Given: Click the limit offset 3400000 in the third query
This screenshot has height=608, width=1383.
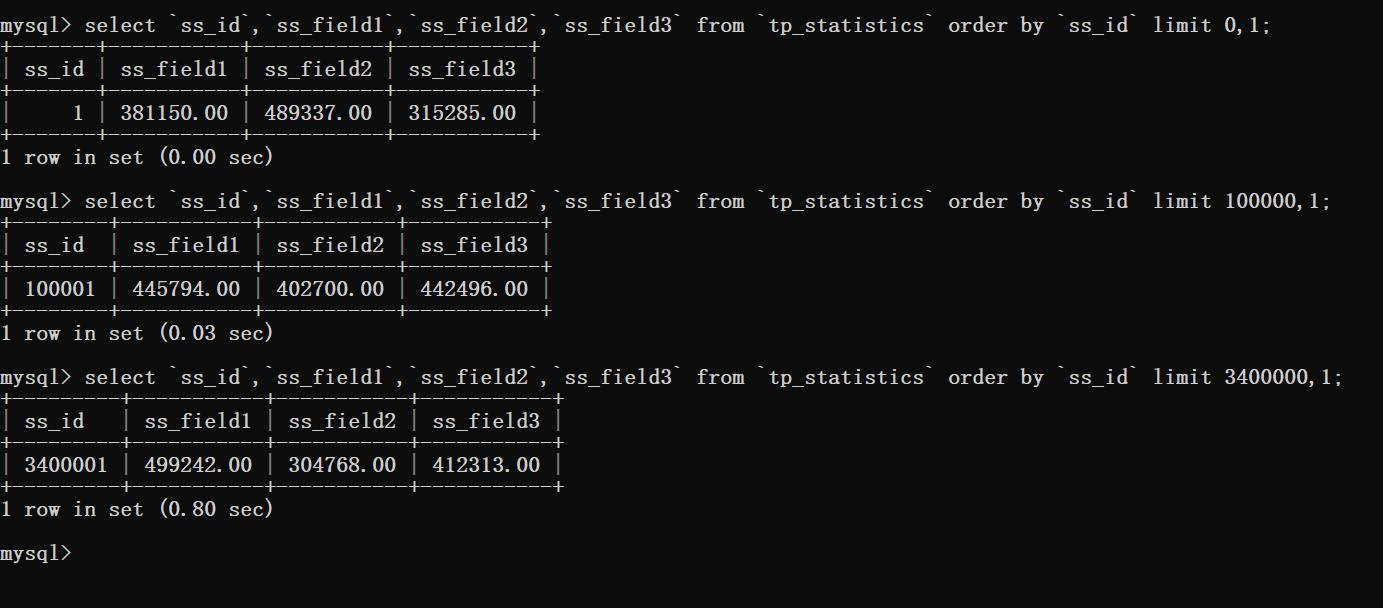Looking at the screenshot, I should click(1266, 377).
